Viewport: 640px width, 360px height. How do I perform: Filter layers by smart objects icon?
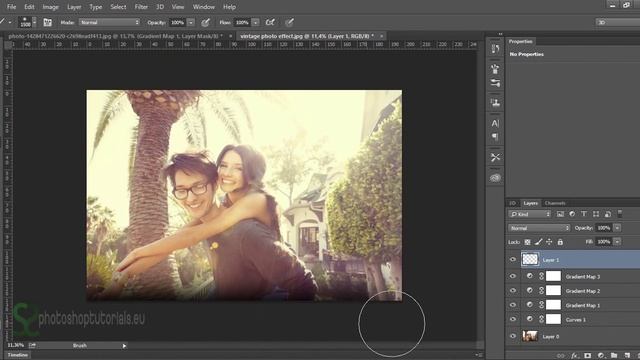coord(608,214)
